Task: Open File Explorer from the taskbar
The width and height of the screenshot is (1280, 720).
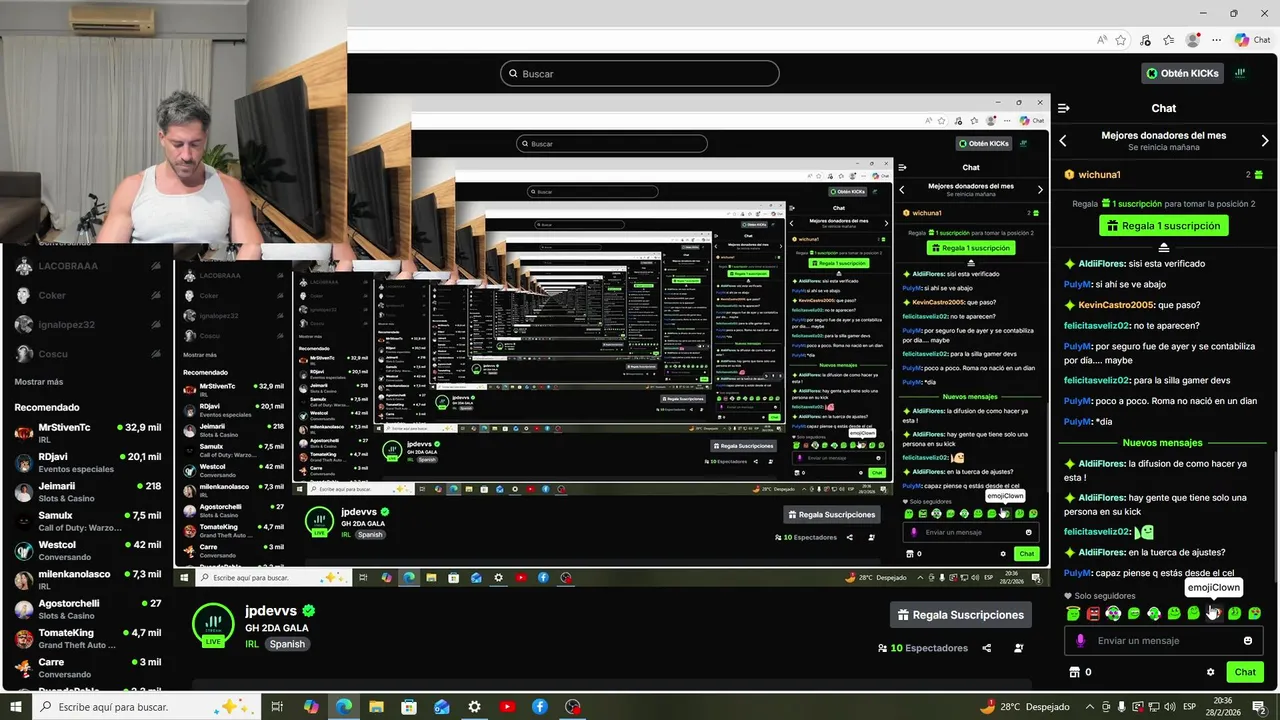Action: click(x=376, y=707)
